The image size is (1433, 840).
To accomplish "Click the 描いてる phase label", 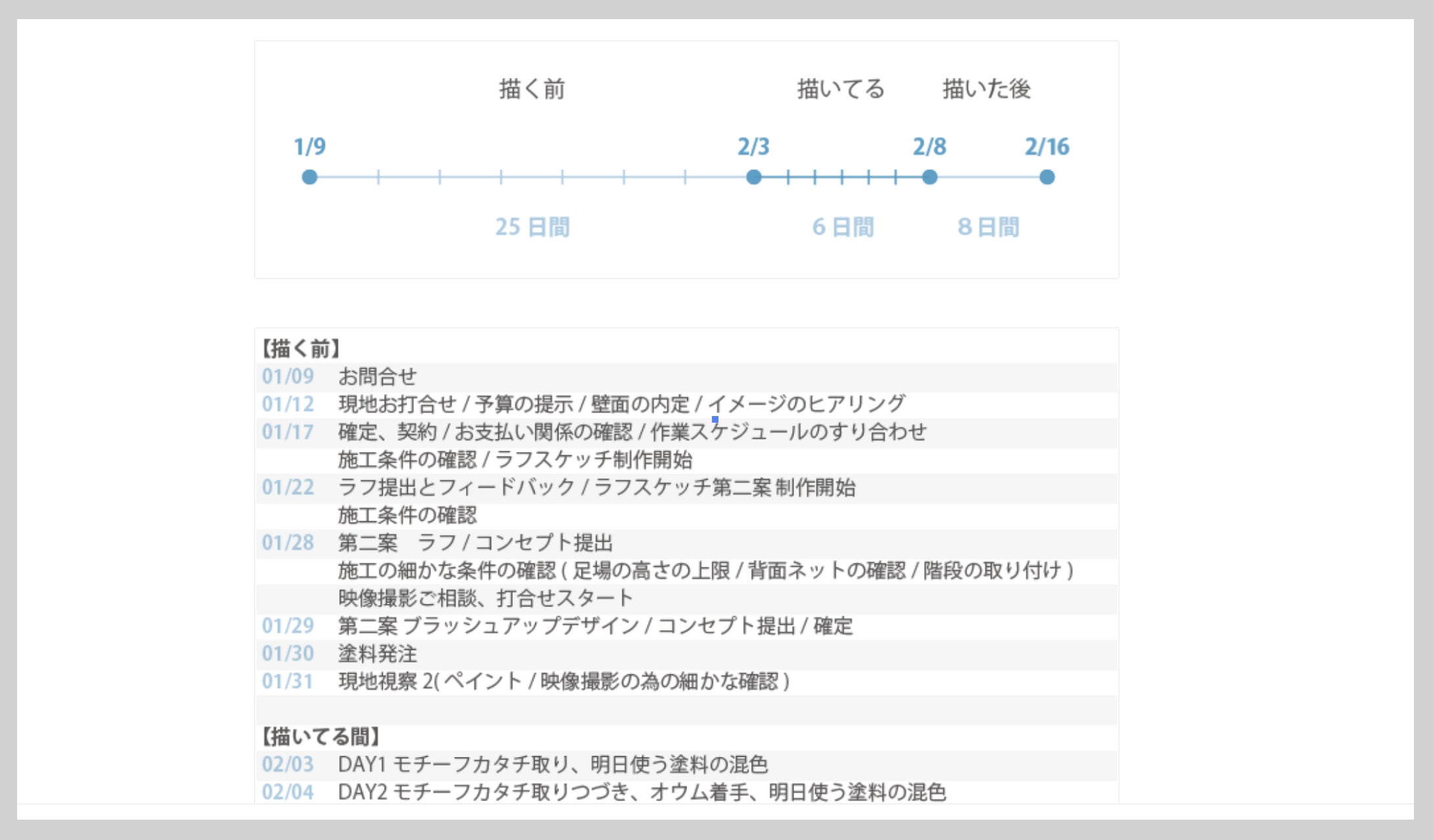I will click(x=841, y=89).
